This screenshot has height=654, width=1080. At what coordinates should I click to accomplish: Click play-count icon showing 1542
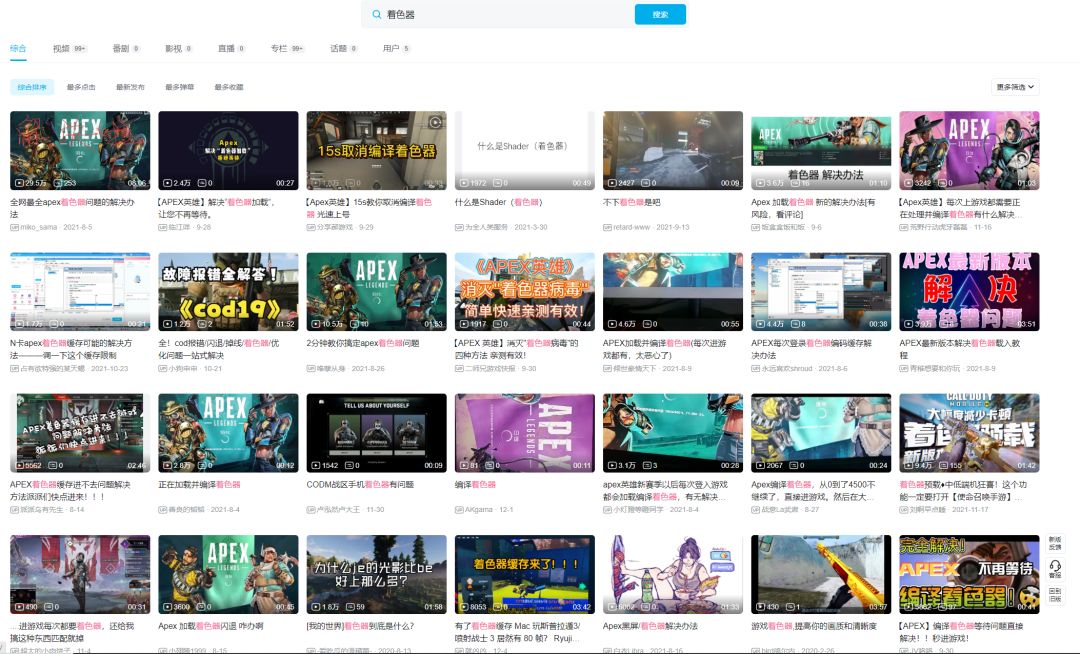tap(316, 465)
